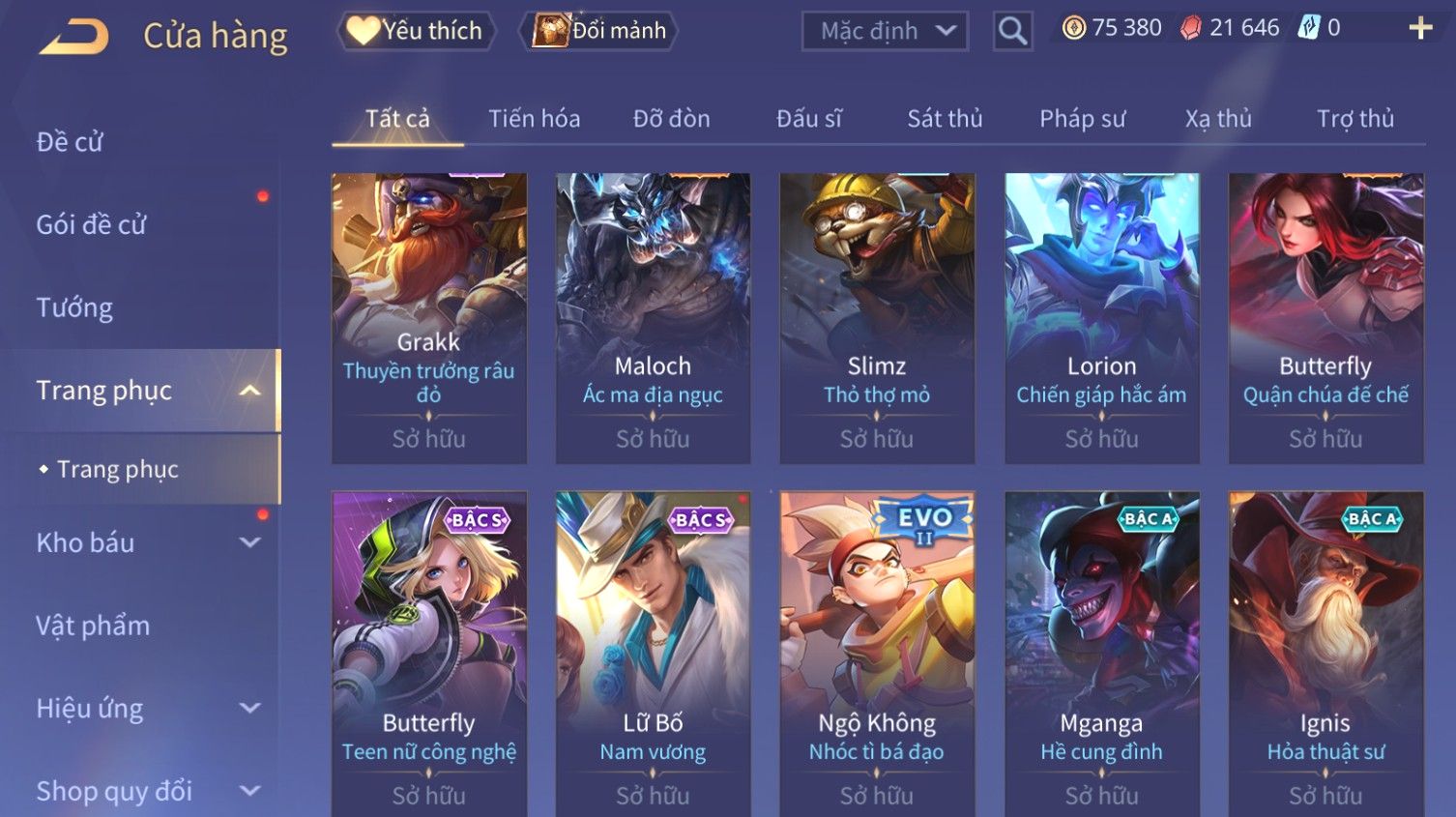Image resolution: width=1456 pixels, height=817 pixels.
Task: Click the red ruby currency icon
Action: tap(1191, 28)
